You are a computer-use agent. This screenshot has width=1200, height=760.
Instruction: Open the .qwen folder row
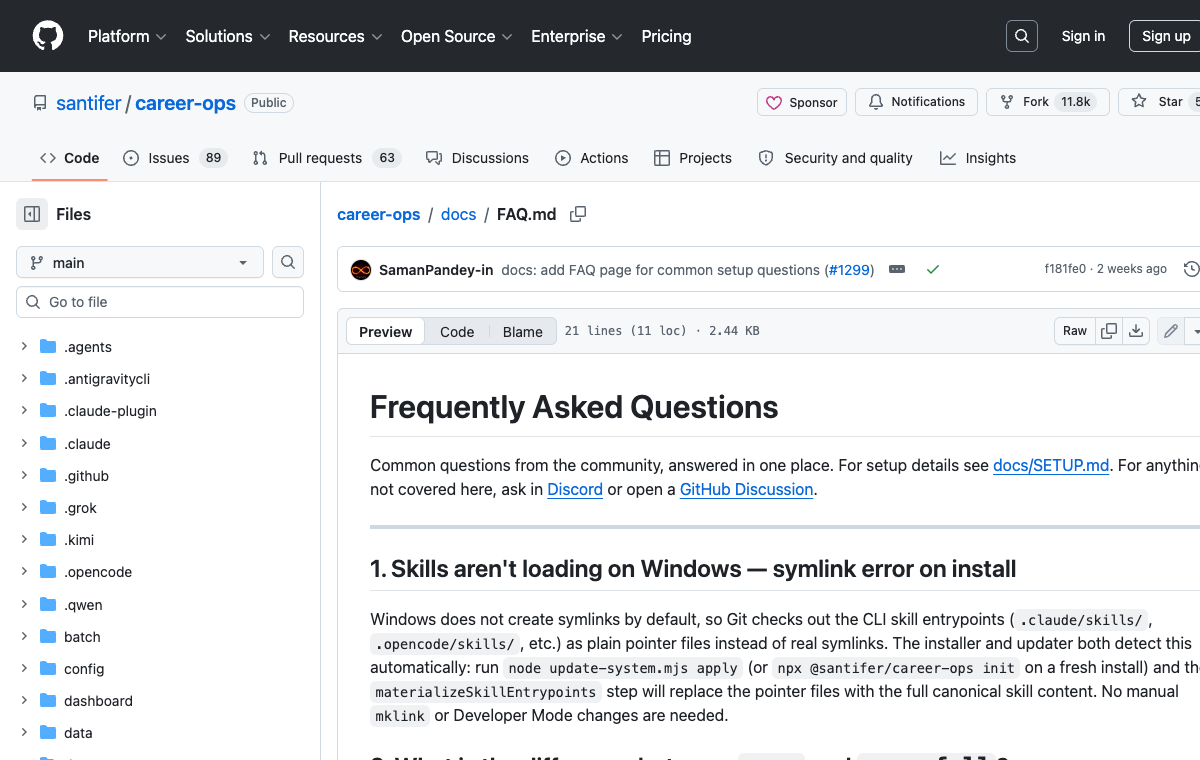click(x=160, y=605)
